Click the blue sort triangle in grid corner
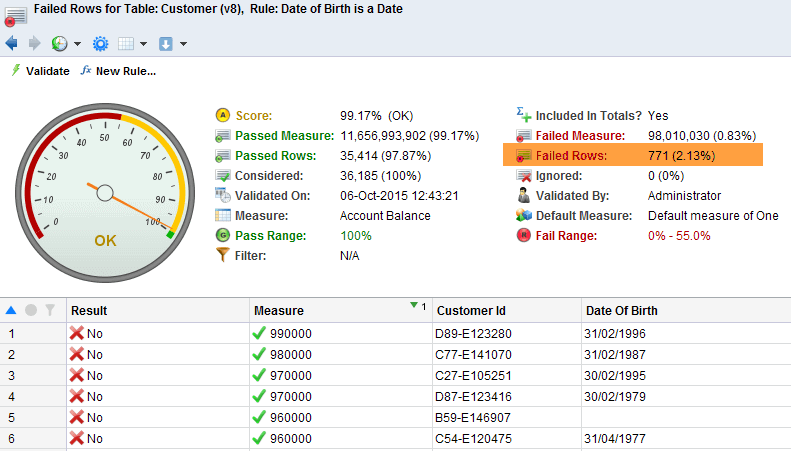The image size is (791, 451). pos(11,310)
